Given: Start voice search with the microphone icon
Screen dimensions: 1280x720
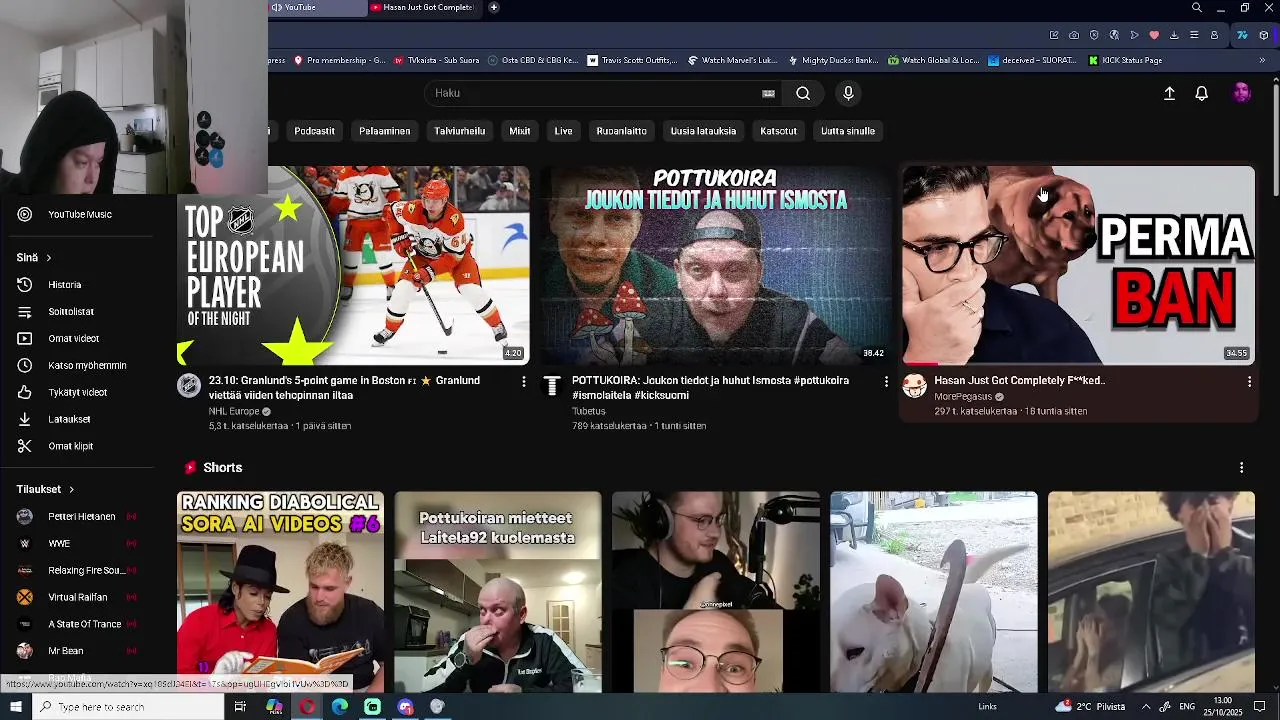Looking at the screenshot, I should pos(848,93).
